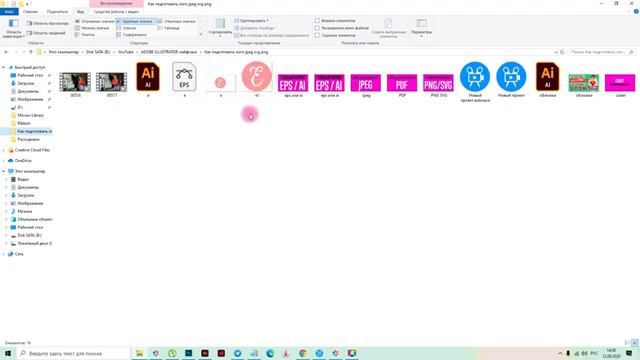This screenshot has width=640, height=360.
Task: Open address bar history dropdown arrow
Action: pos(556,52)
